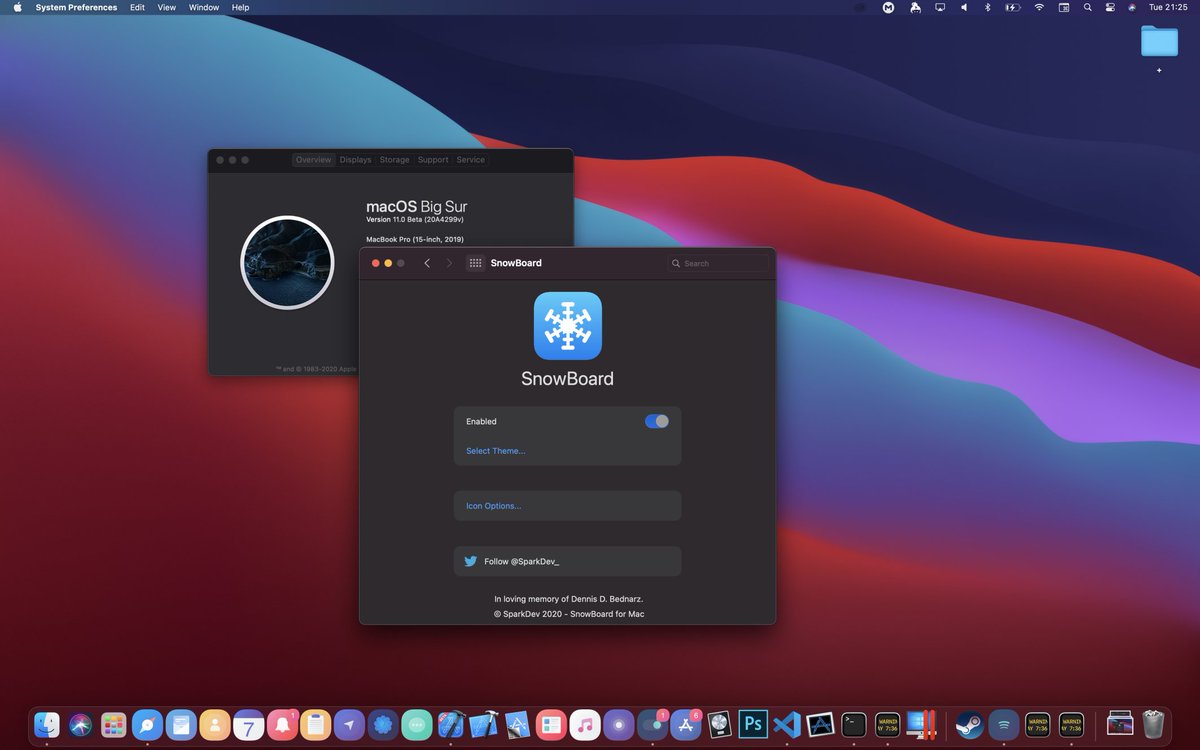Click the Bluetooth menu bar icon
This screenshot has width=1200, height=750.
click(987, 7)
